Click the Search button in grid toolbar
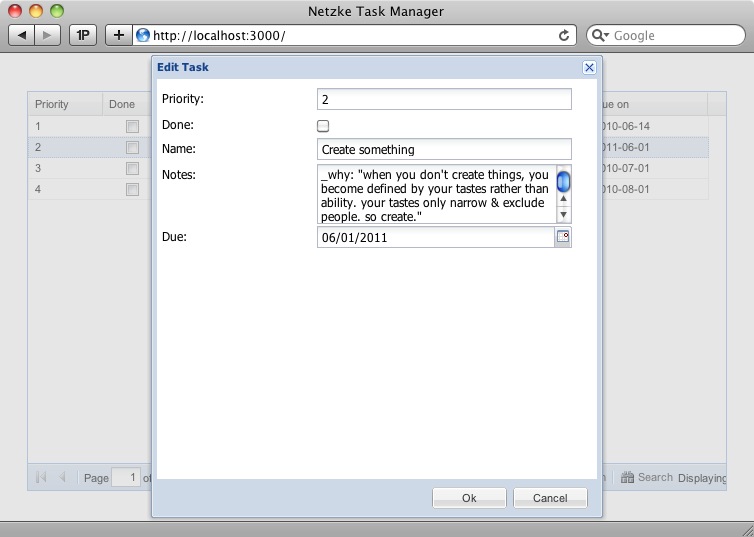The image size is (754, 537). [647, 477]
